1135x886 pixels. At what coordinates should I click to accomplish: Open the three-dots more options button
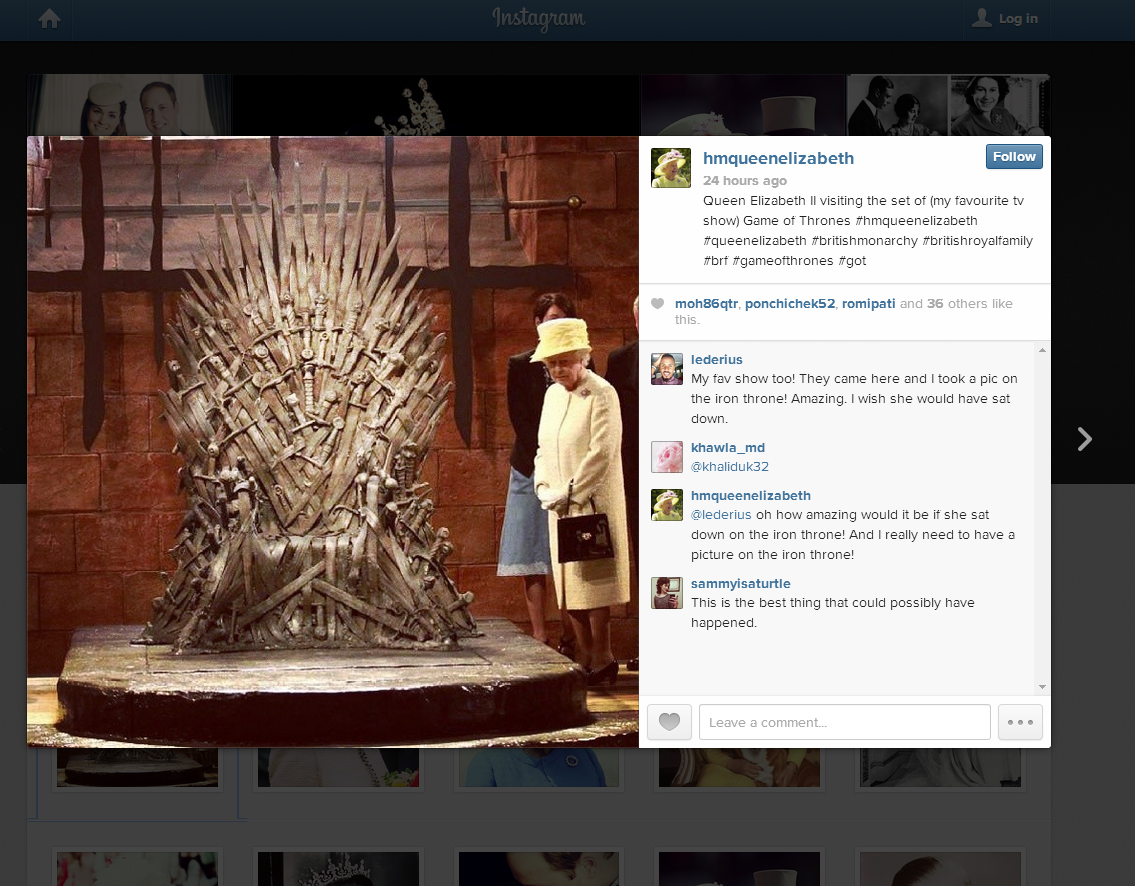1020,722
